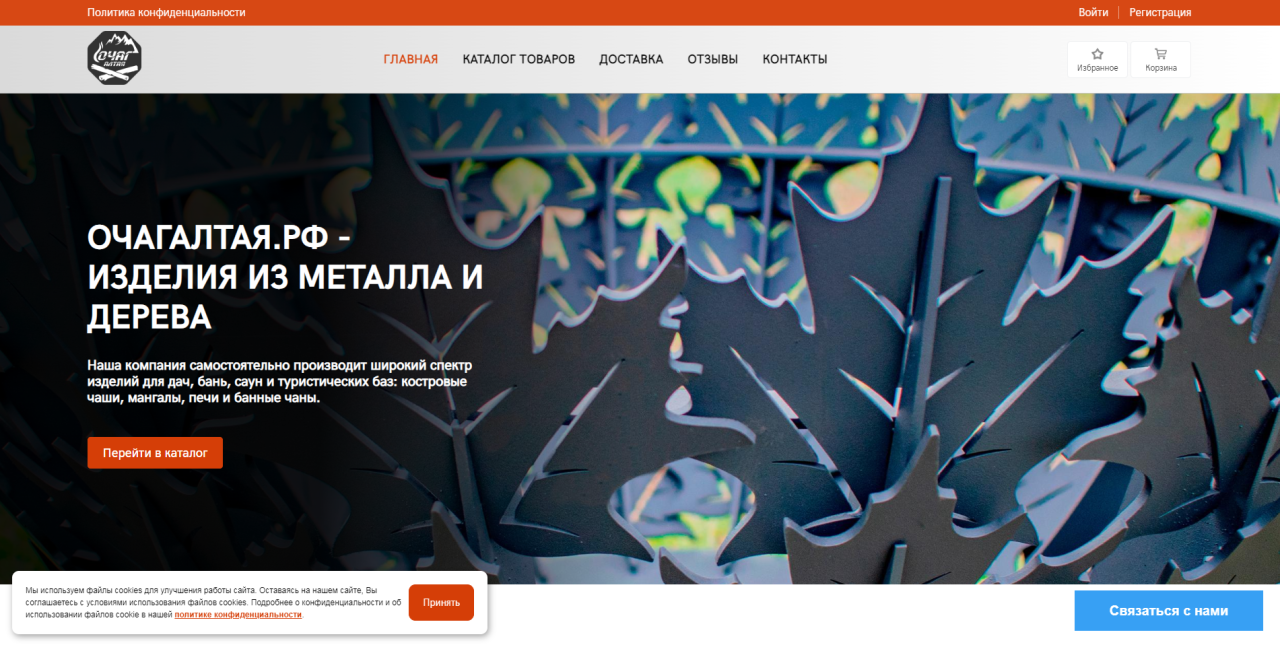Viewport: 1280px width, 647px height.
Task: Select ДОСТАВКА in the navigation
Action: 631,59
